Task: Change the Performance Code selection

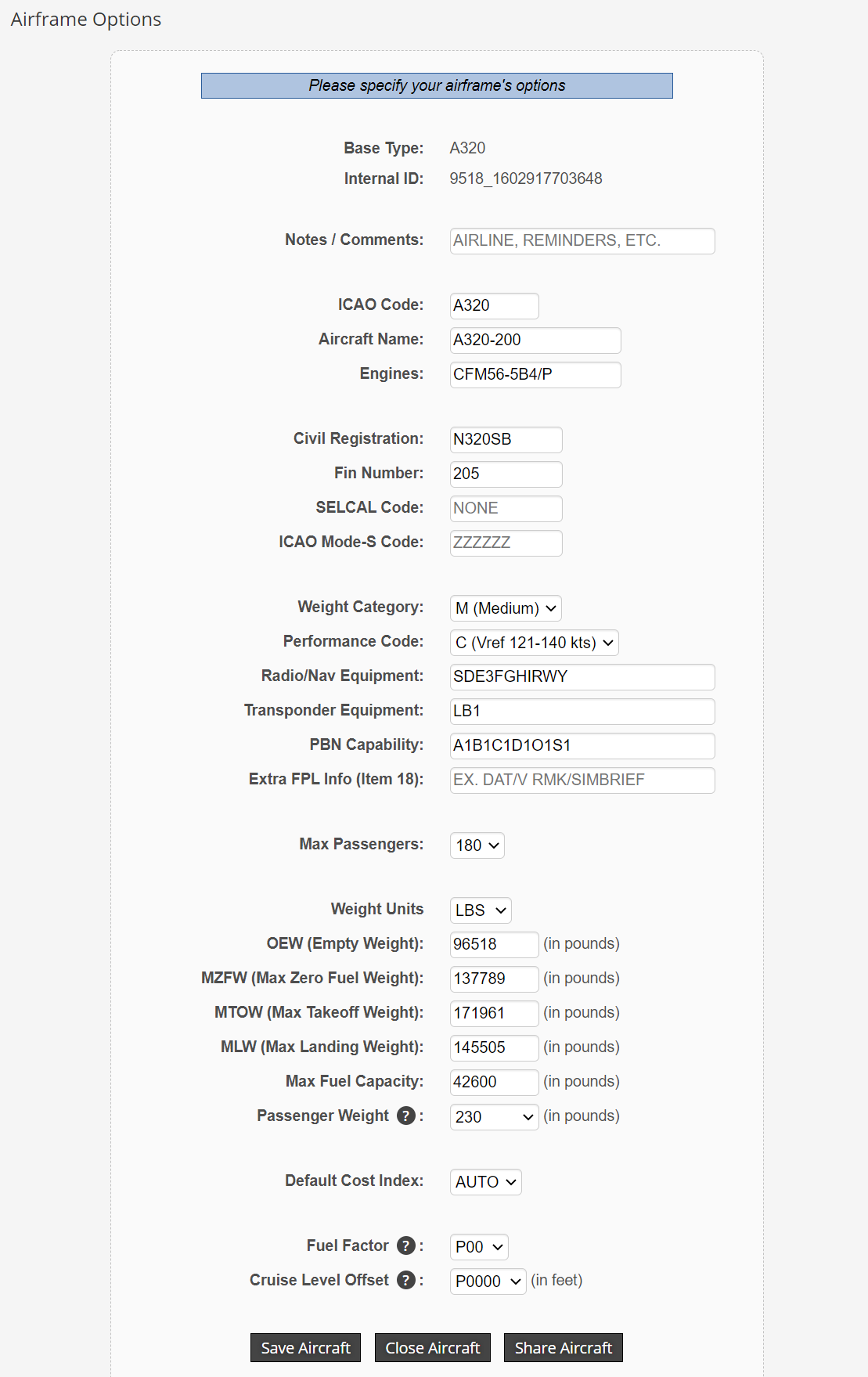Action: pyautogui.click(x=534, y=643)
